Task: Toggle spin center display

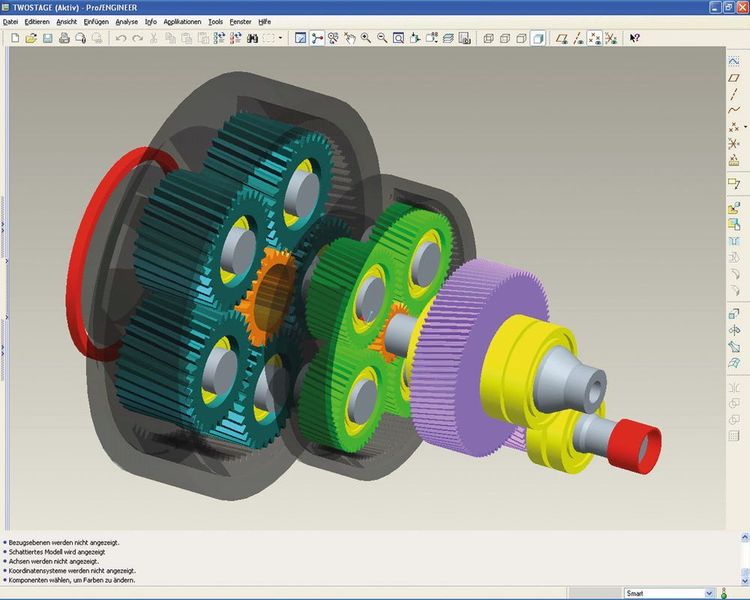Action: 317,38
